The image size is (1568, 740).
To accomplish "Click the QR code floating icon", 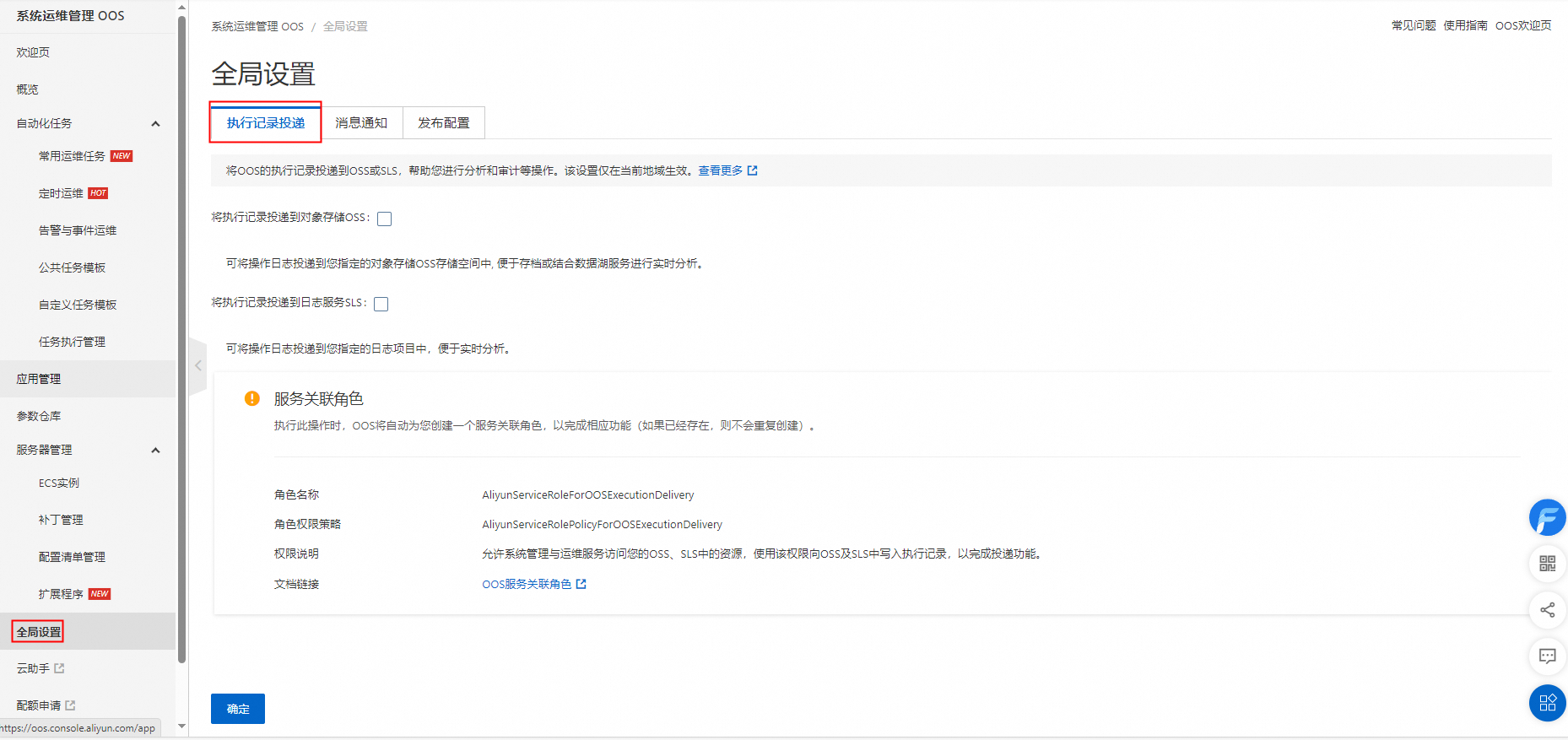I will tap(1547, 563).
